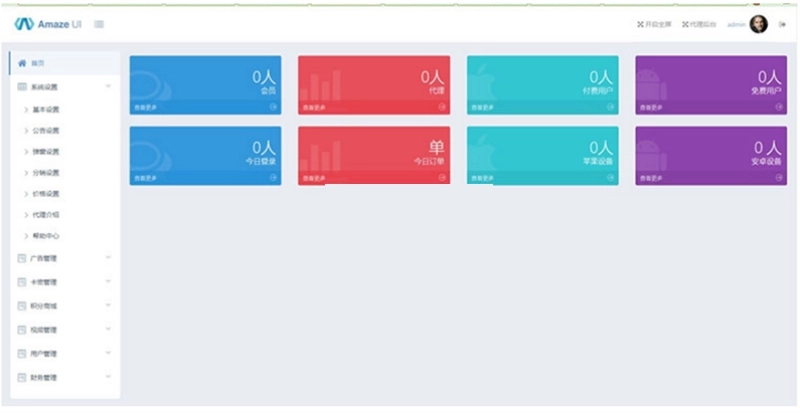The width and height of the screenshot is (800, 413).
Task: Toggle the sidebar with the hamburger icon
Action: point(99,24)
